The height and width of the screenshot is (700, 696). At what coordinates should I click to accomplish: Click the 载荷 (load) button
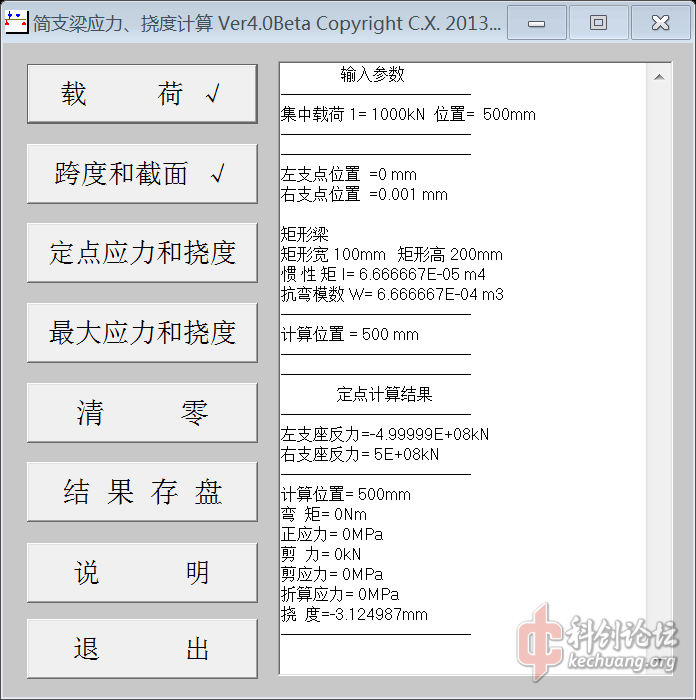(141, 95)
